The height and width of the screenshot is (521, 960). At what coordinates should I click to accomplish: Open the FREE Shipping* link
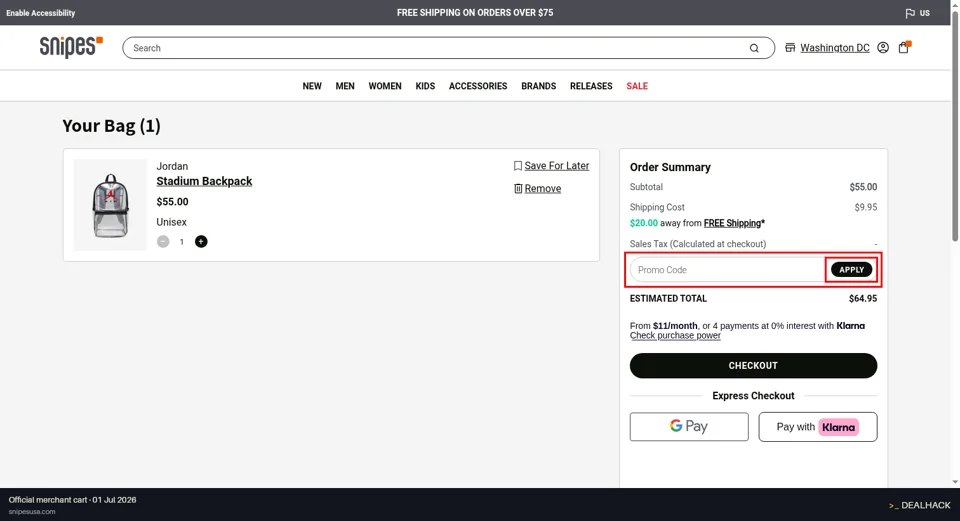pos(734,223)
